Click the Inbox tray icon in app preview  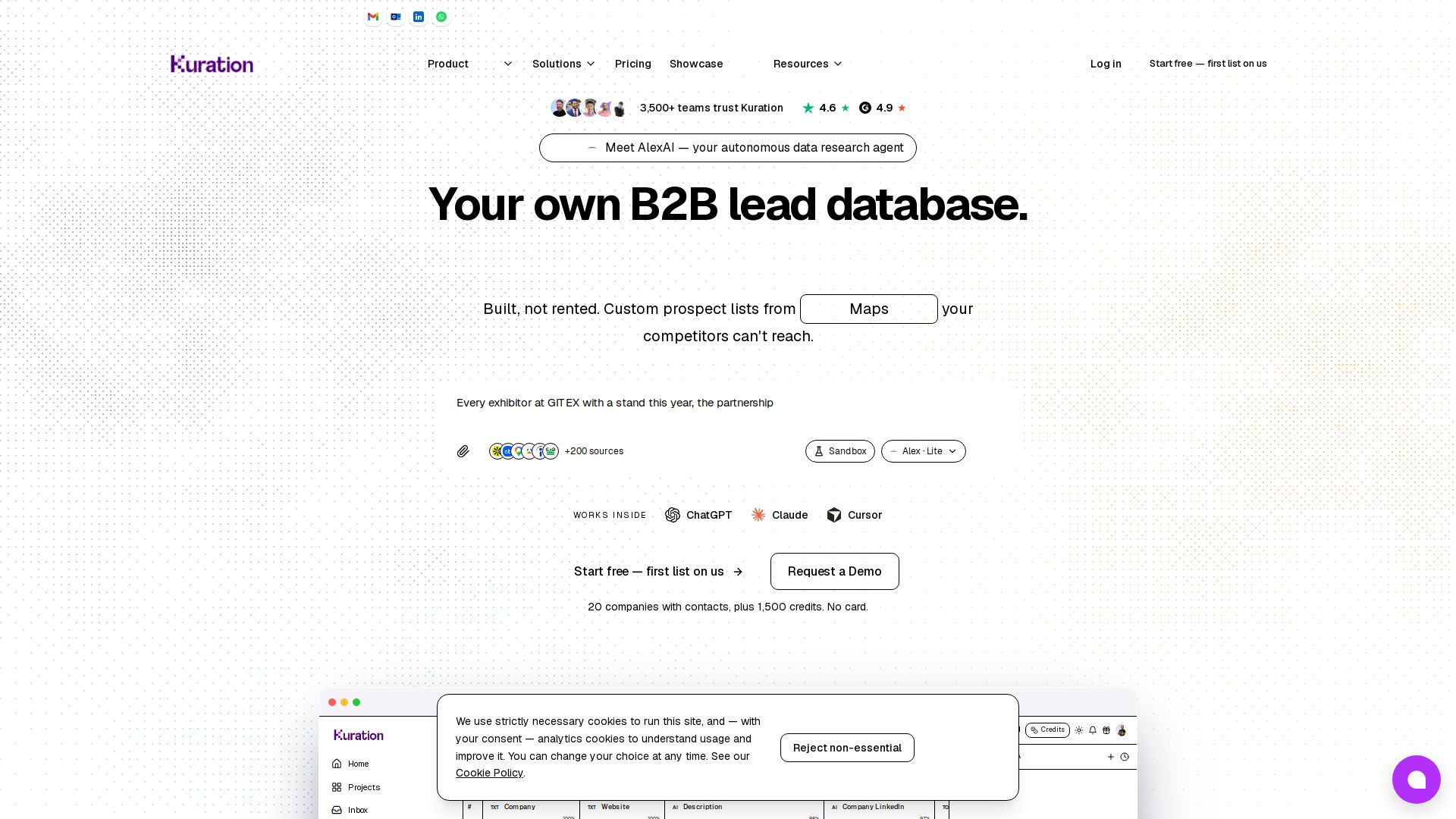337,810
